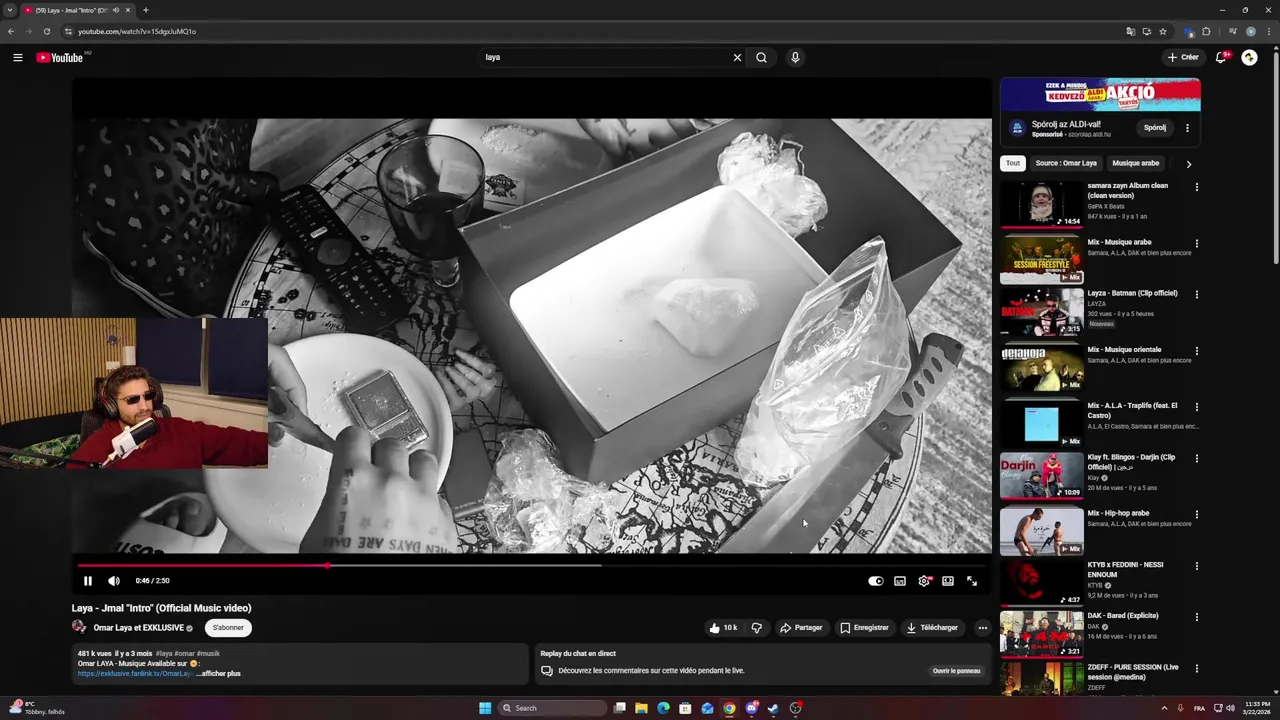Go back with browser back arrow
The image size is (1280, 720).
tap(11, 31)
